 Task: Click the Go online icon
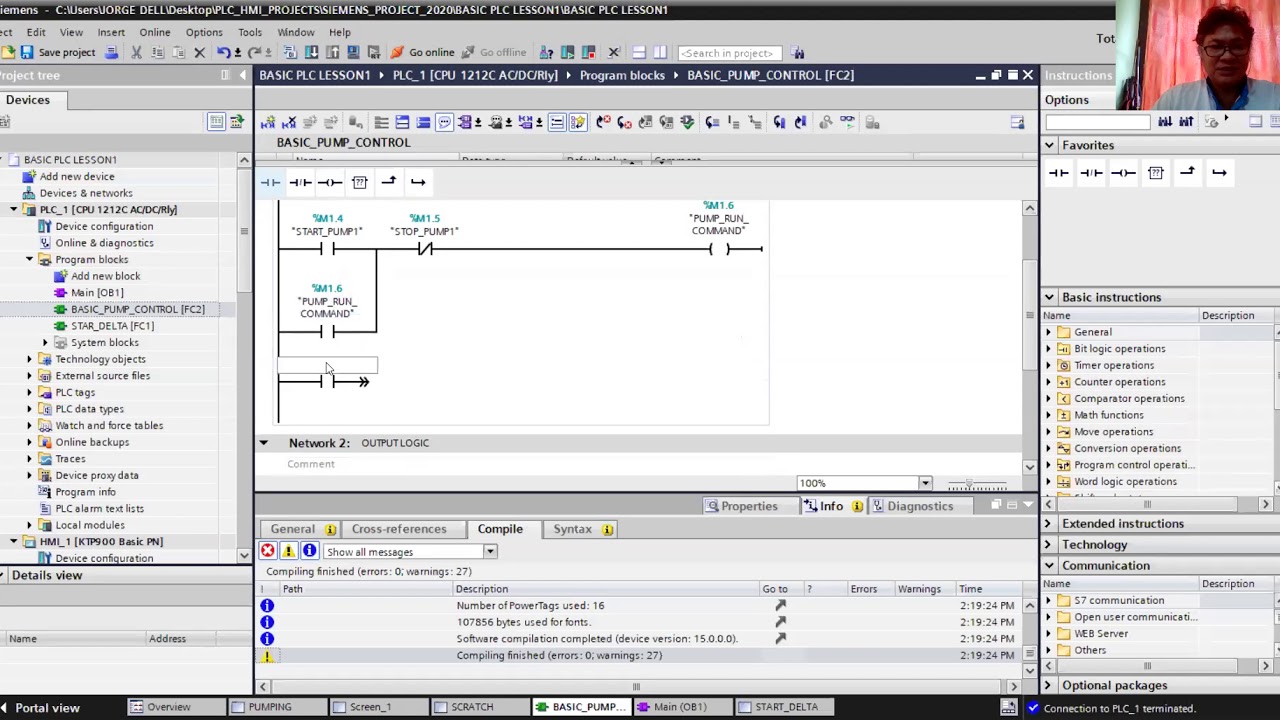[x=397, y=53]
